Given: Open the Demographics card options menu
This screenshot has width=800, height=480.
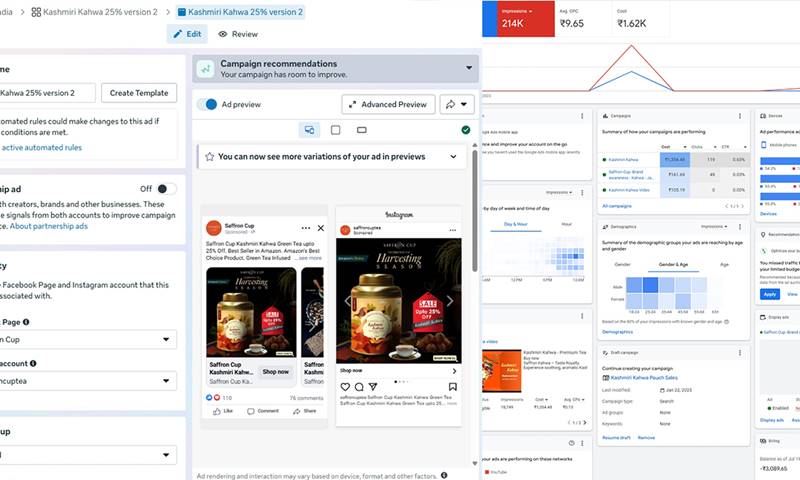Looking at the screenshot, I should coord(740,226).
